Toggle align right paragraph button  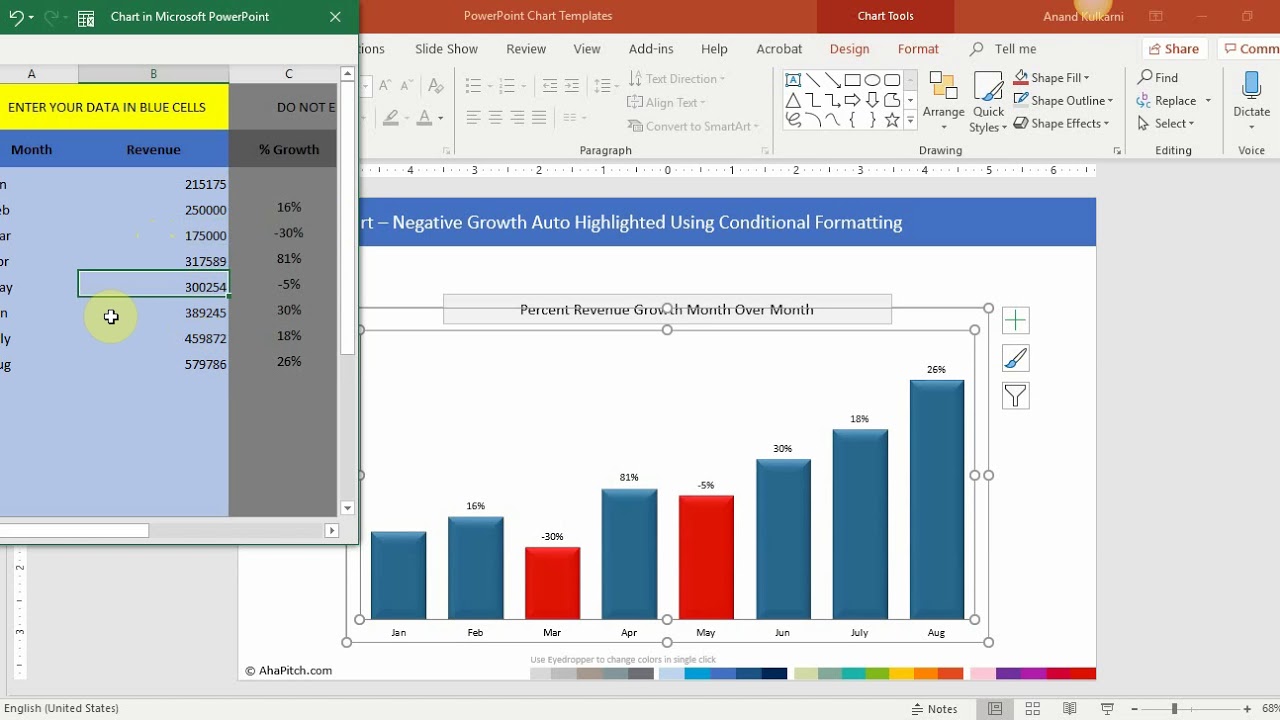[518, 117]
